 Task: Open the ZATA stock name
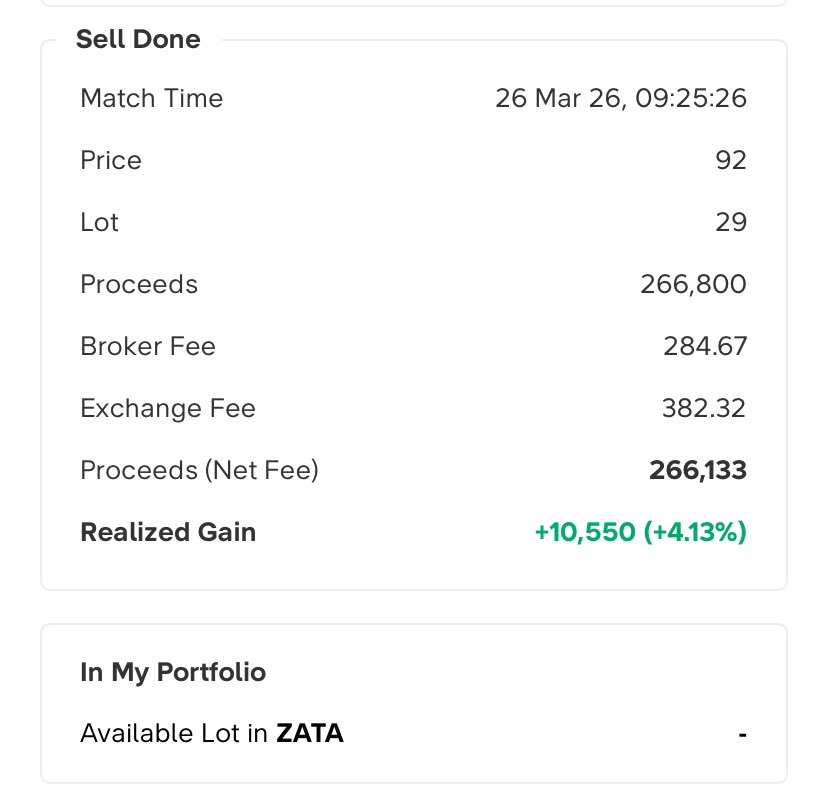[310, 734]
